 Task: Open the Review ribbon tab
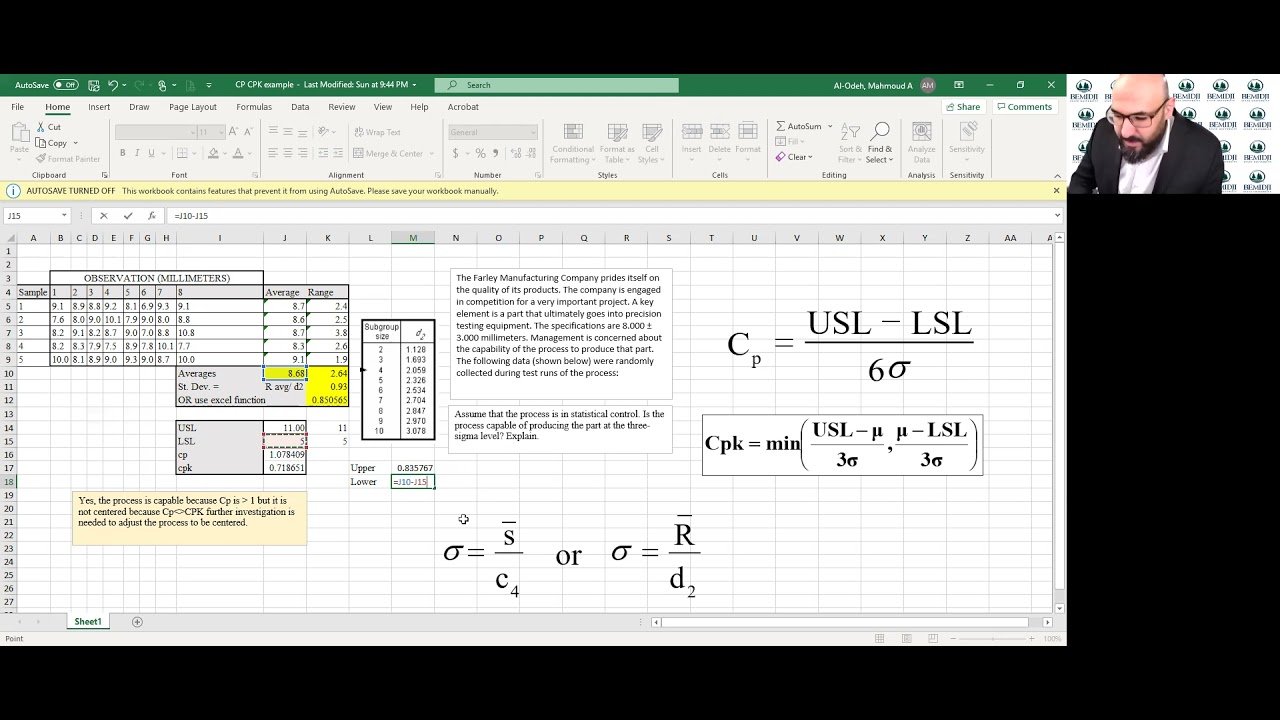(x=342, y=107)
